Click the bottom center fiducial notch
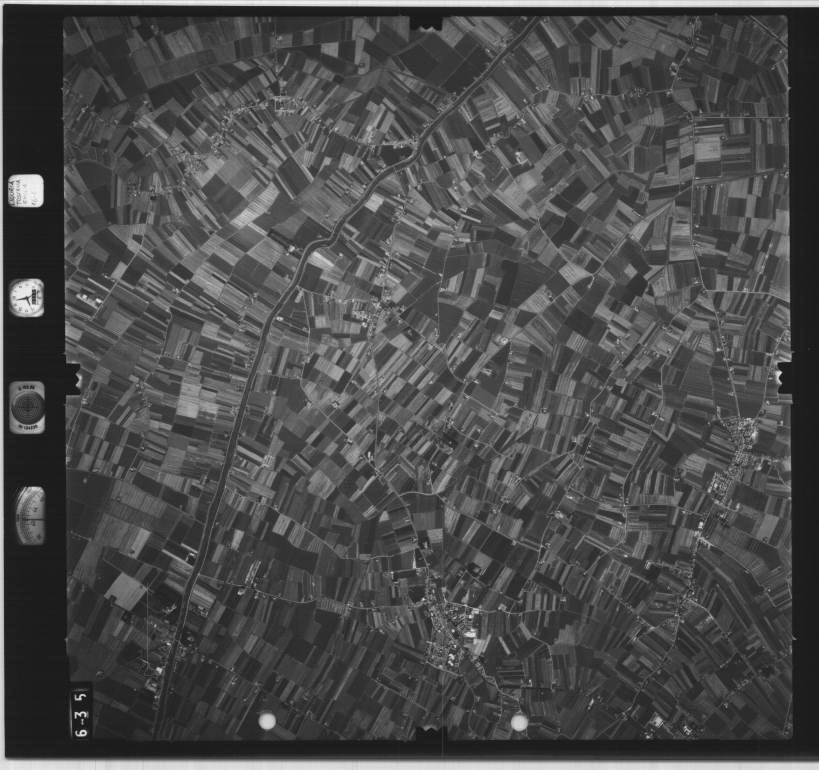 click(x=428, y=740)
